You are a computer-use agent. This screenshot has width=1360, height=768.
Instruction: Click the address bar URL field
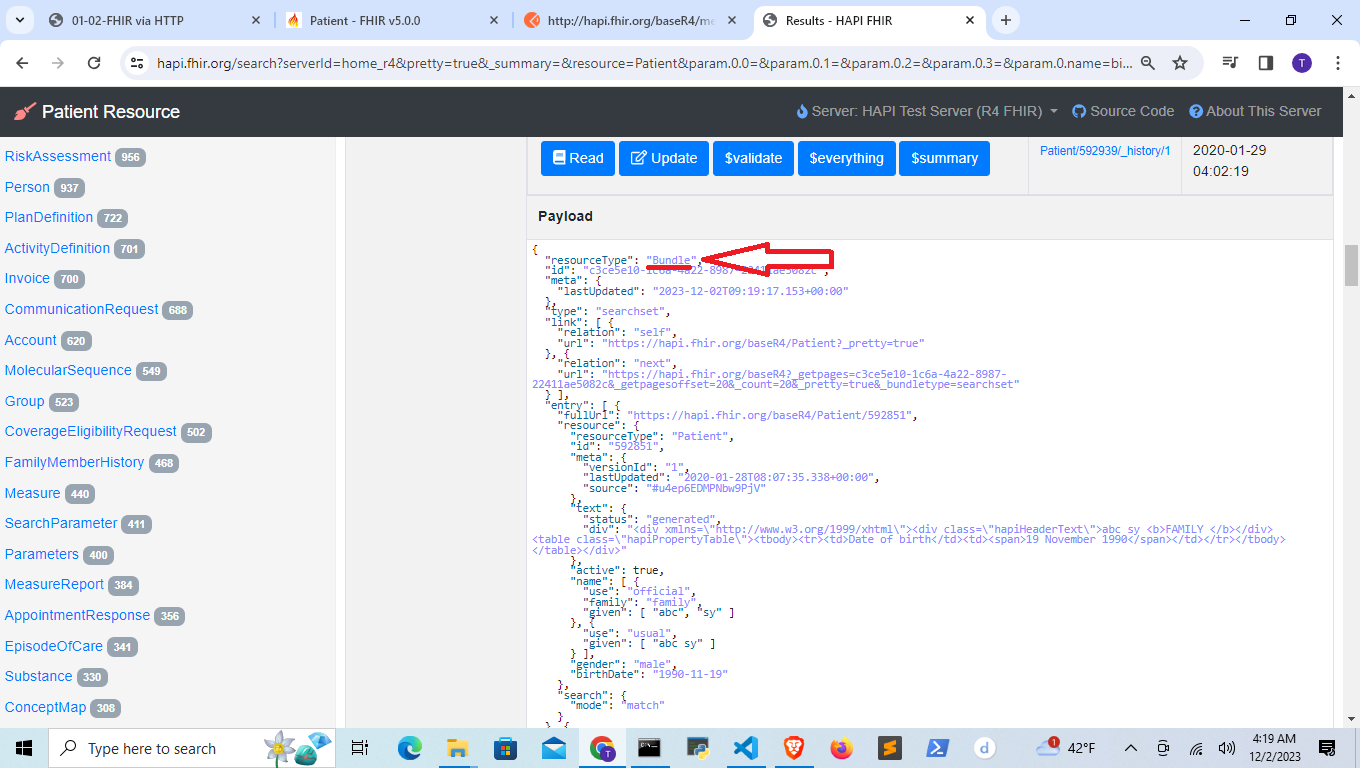645,63
